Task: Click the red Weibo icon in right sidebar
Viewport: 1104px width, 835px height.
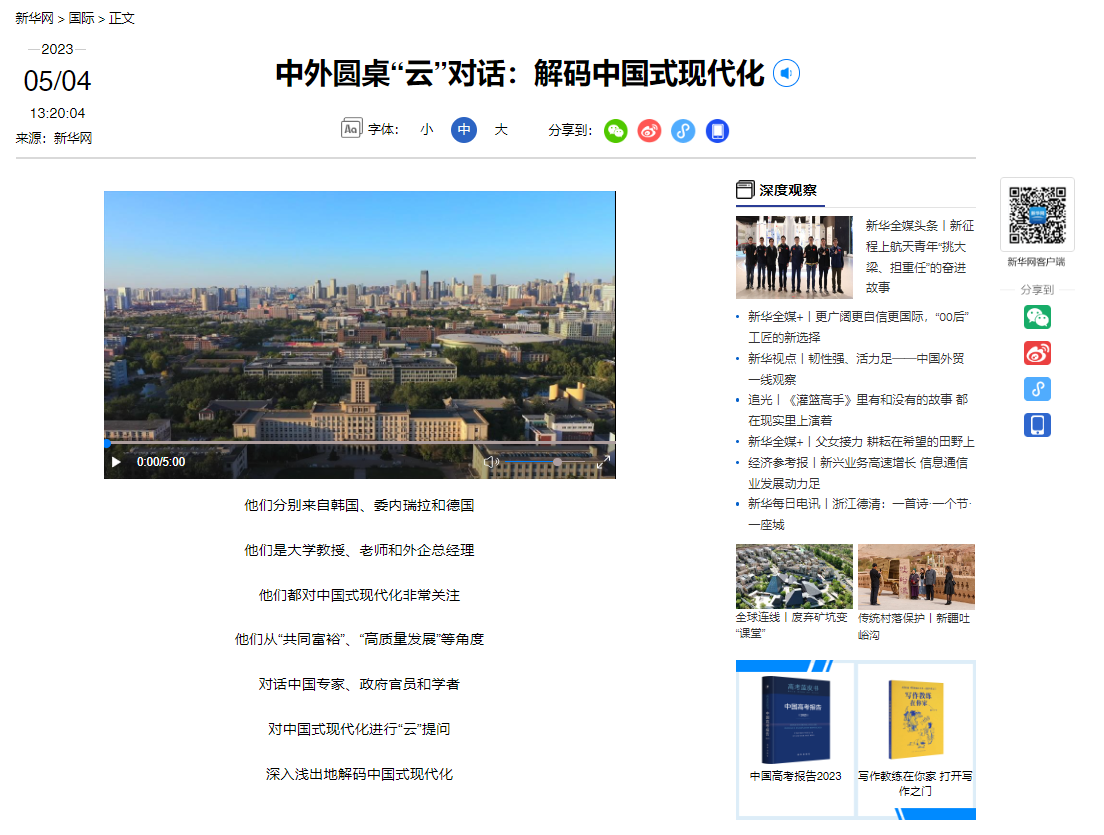Action: 1037,353
